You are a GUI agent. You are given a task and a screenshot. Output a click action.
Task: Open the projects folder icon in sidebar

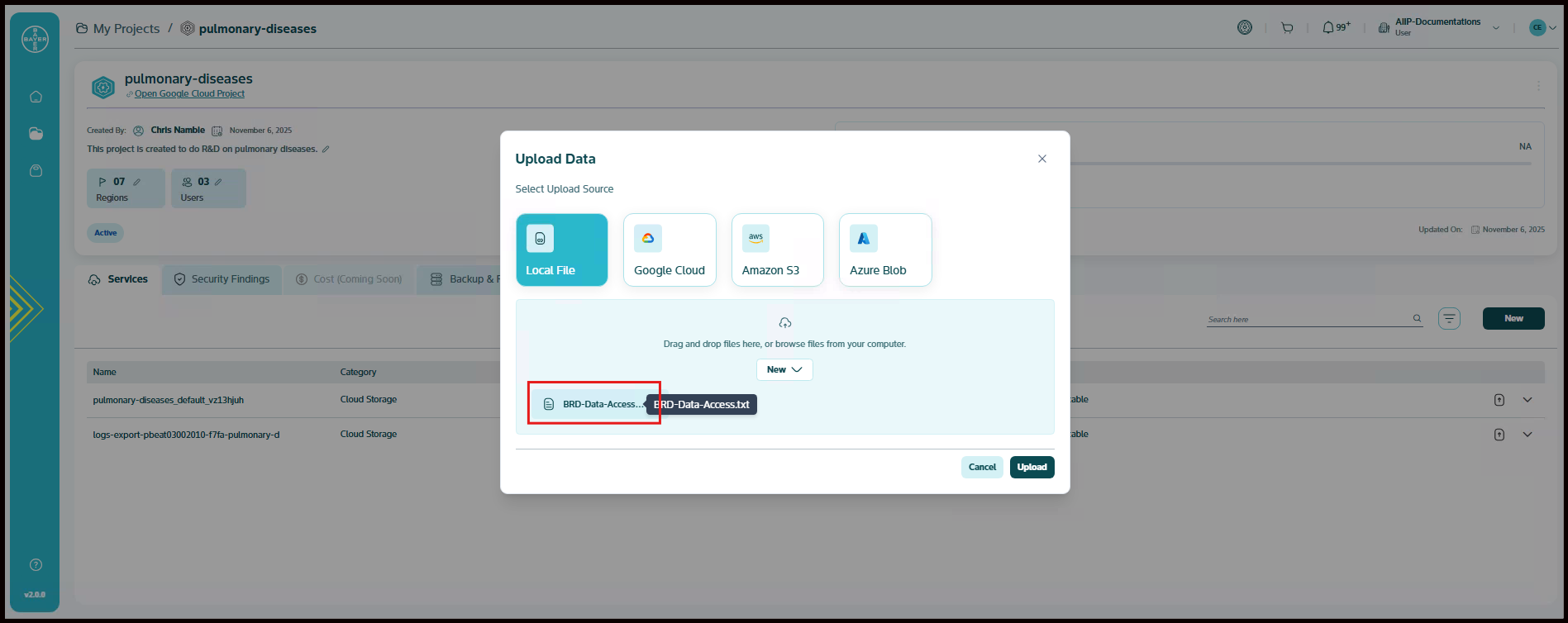pyautogui.click(x=36, y=134)
